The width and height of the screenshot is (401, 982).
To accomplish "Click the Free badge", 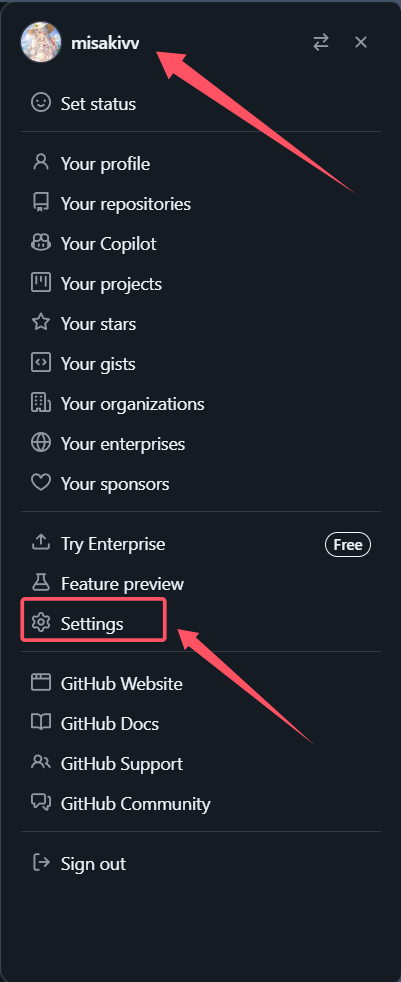I will tap(348, 545).
